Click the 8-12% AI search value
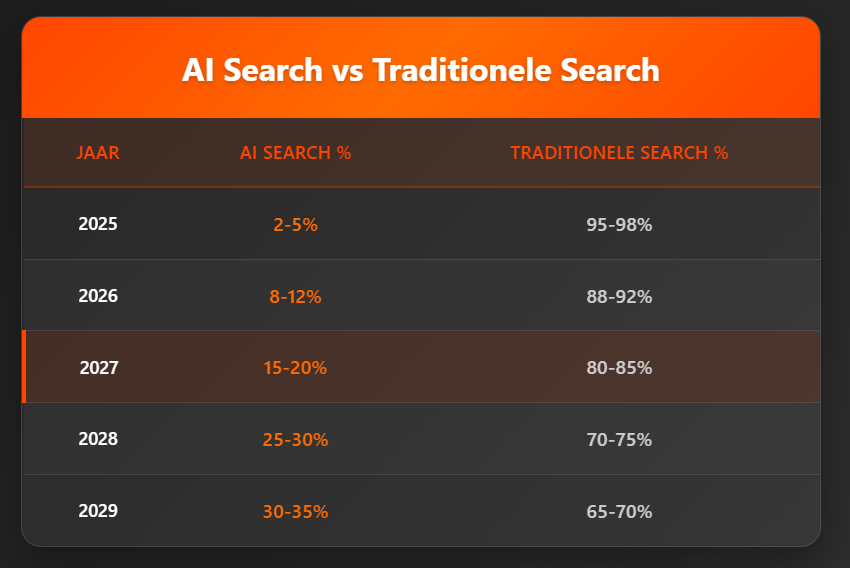The image size is (850, 568). (x=295, y=296)
